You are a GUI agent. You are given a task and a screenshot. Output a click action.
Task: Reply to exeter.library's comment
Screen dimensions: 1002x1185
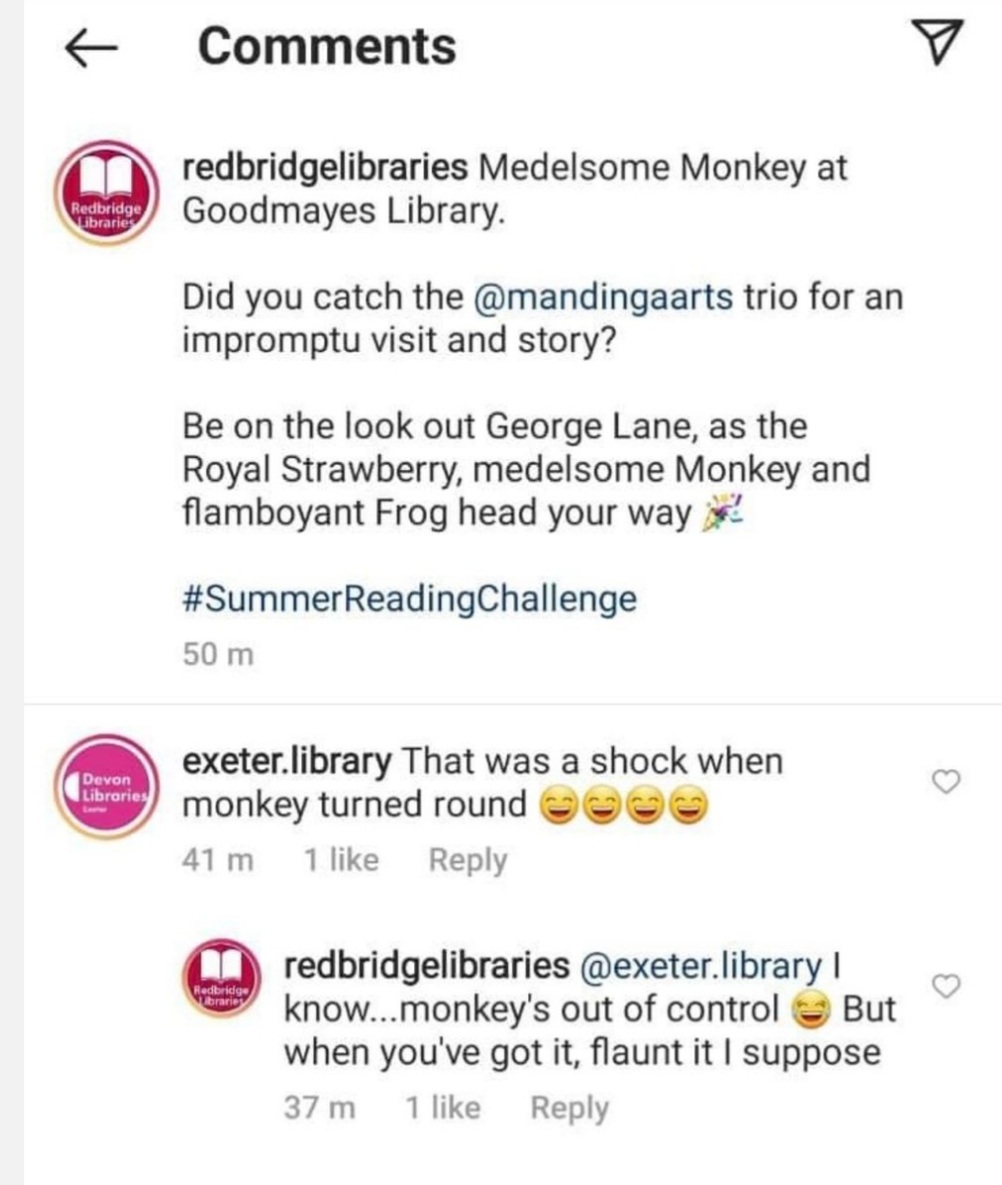[470, 858]
